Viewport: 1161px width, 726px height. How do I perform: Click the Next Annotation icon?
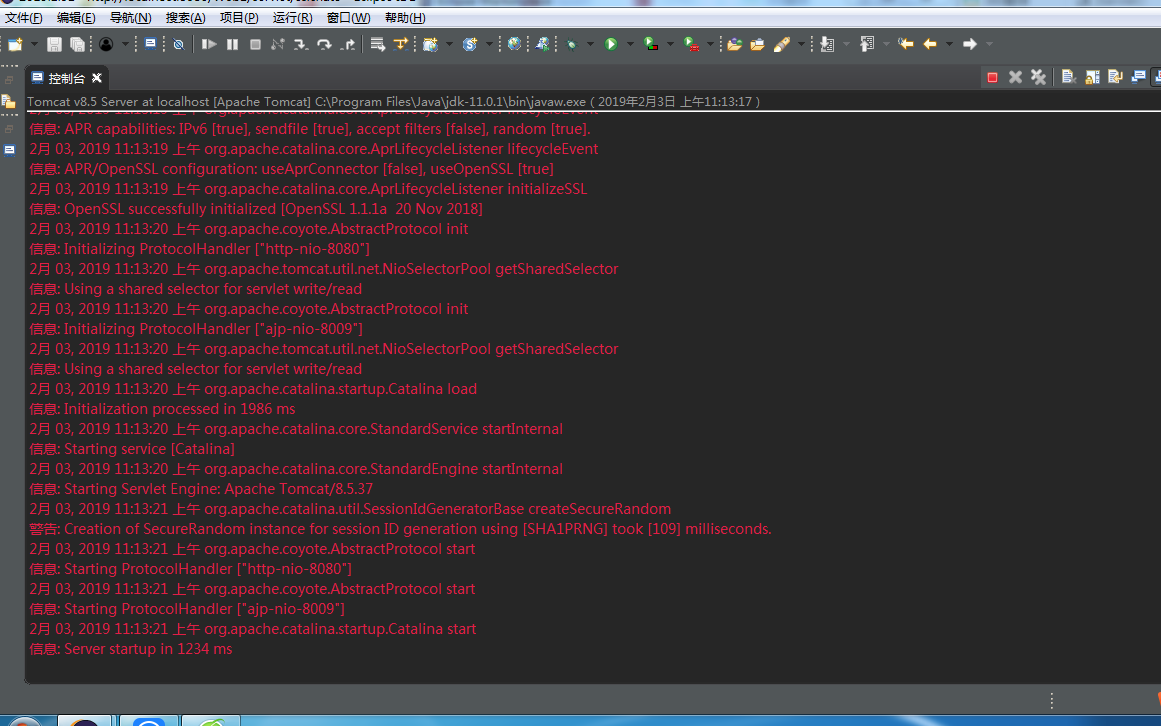click(827, 44)
